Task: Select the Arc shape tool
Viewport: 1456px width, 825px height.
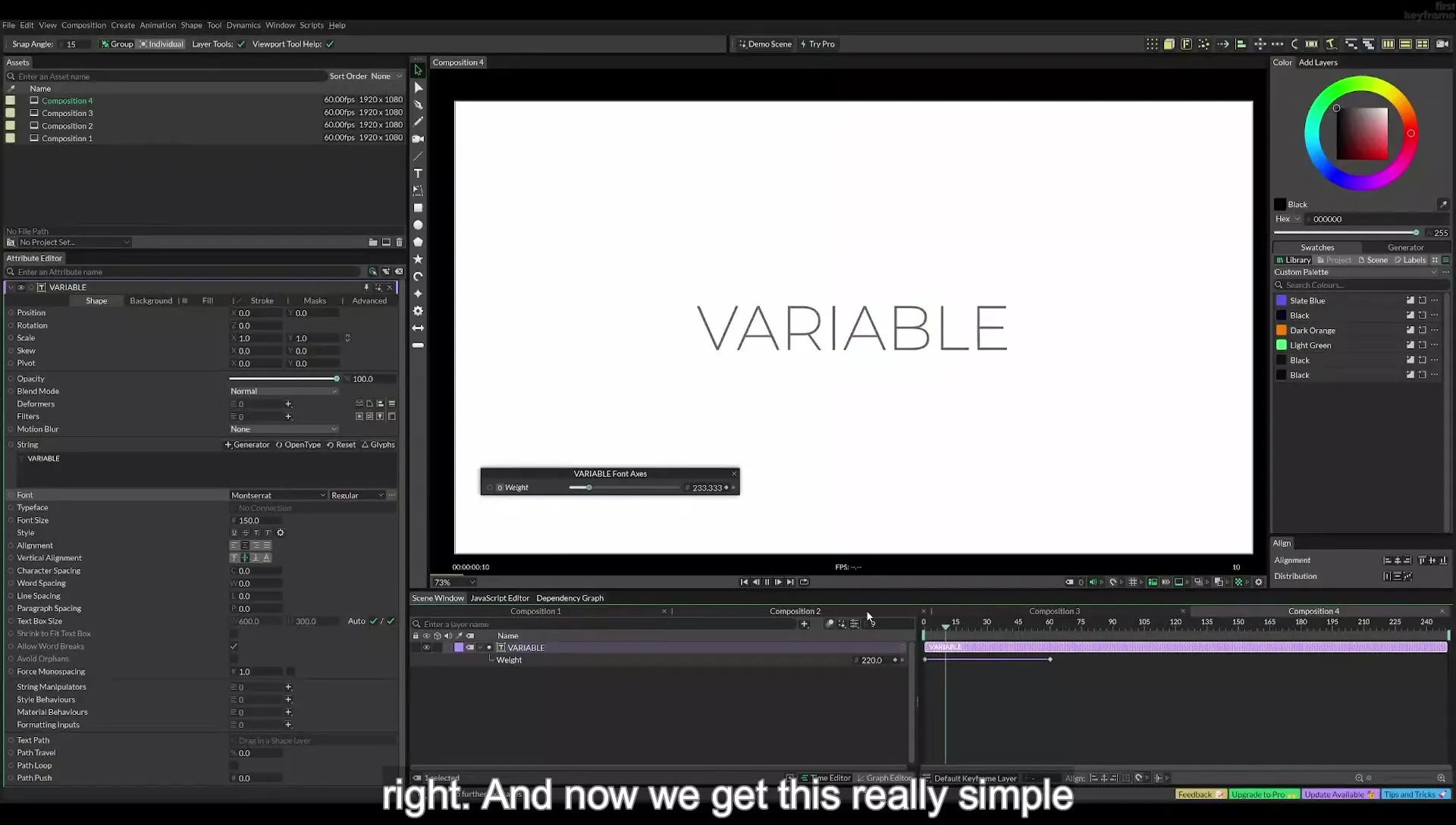Action: point(418,276)
